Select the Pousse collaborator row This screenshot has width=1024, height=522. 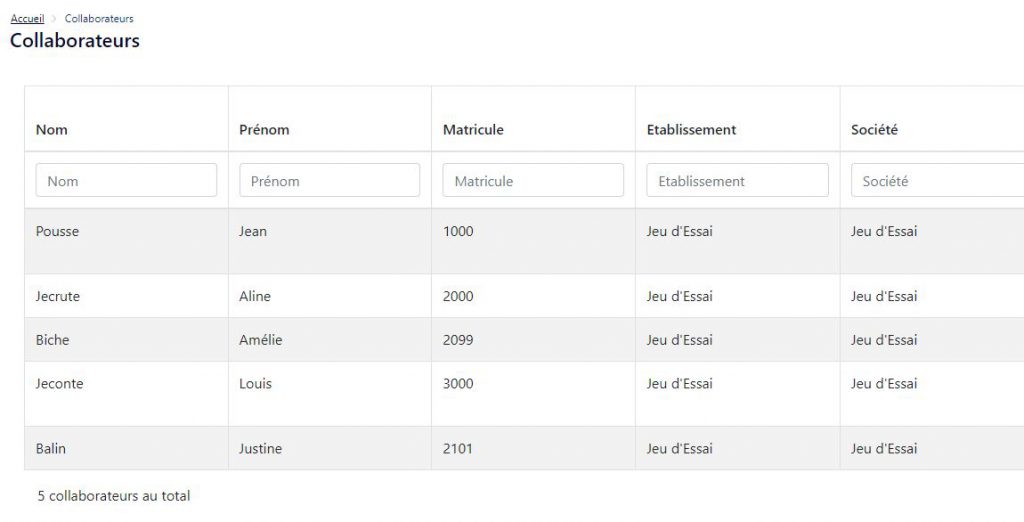coord(524,241)
